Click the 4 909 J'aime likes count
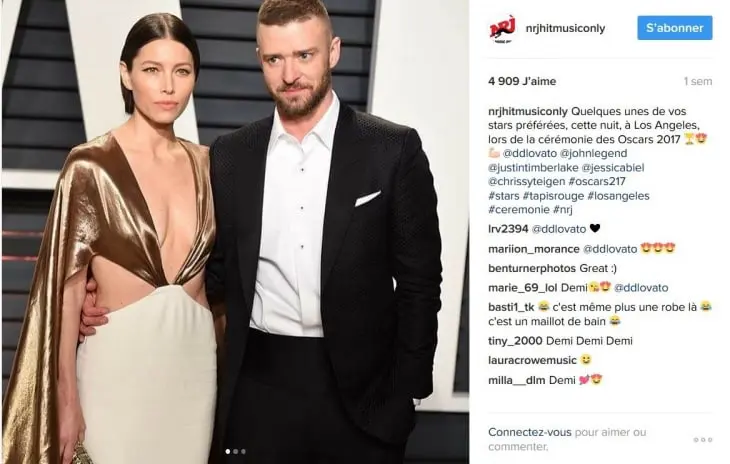 (522, 81)
